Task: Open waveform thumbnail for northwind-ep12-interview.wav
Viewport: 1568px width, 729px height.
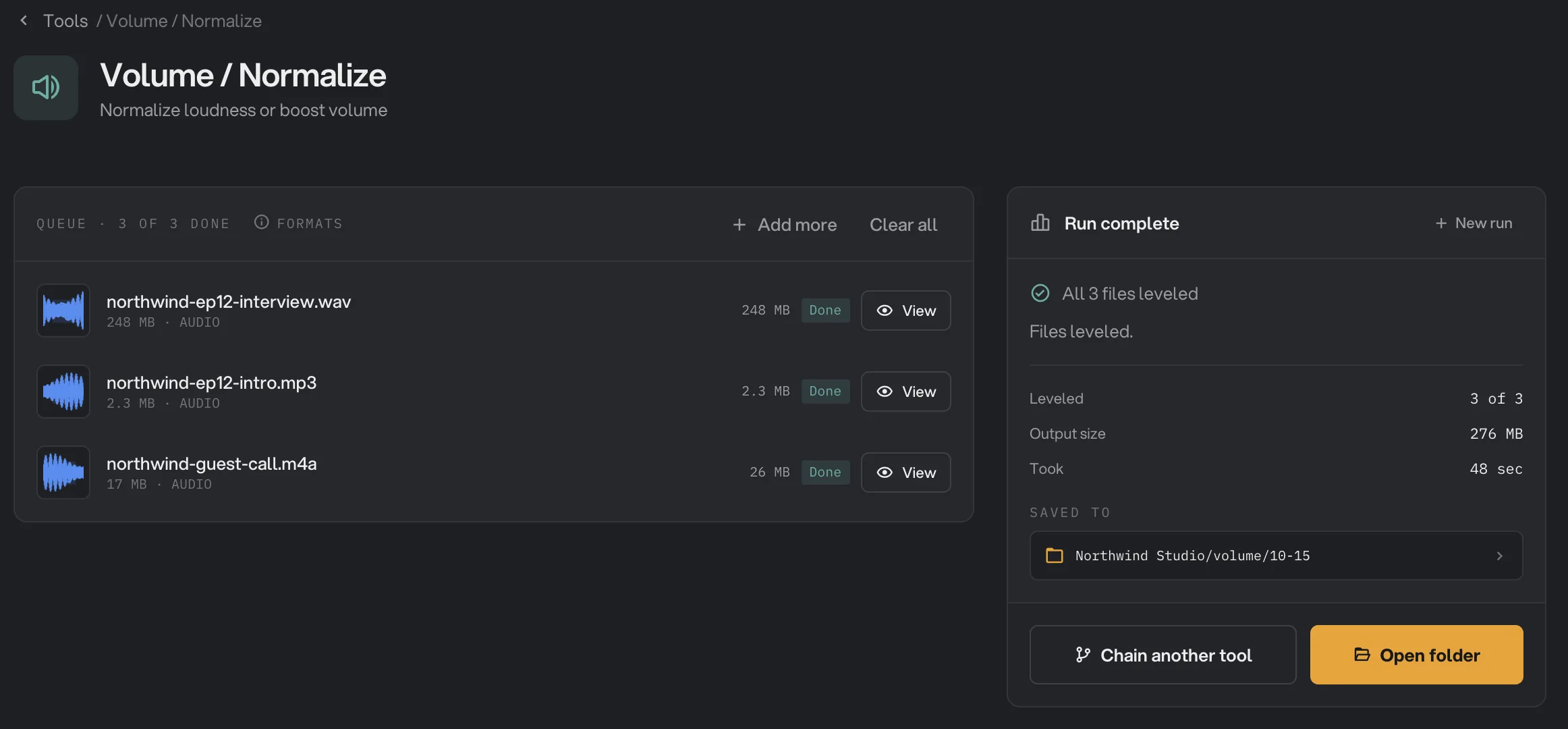Action: (63, 310)
